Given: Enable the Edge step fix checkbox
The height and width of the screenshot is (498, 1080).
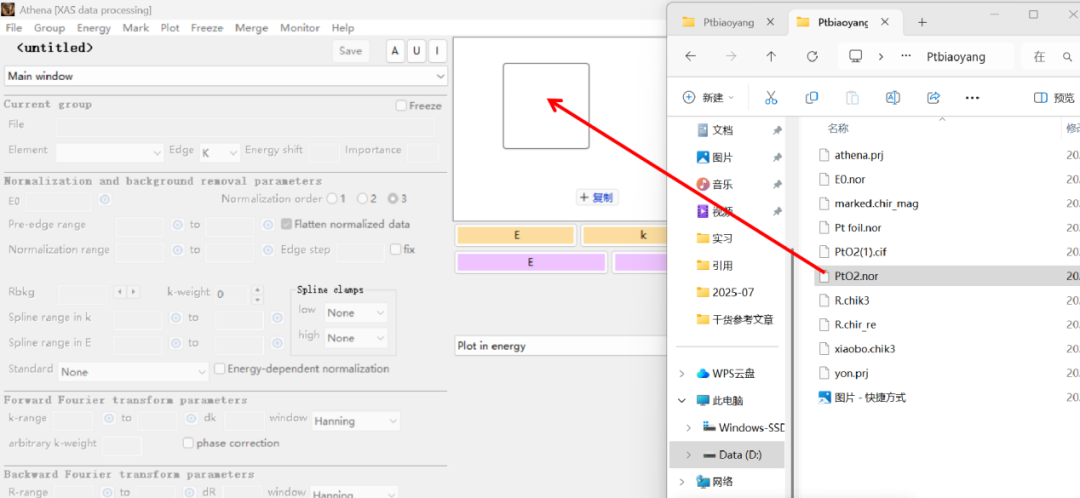Looking at the screenshot, I should click(395, 249).
